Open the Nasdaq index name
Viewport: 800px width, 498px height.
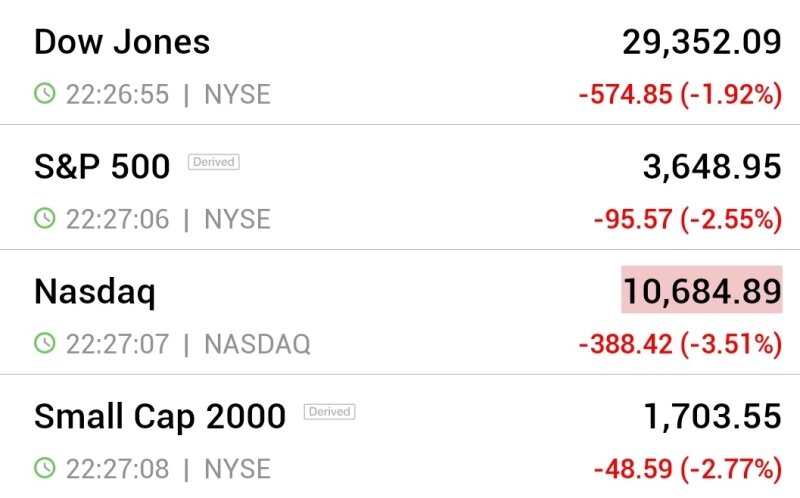[x=95, y=291]
